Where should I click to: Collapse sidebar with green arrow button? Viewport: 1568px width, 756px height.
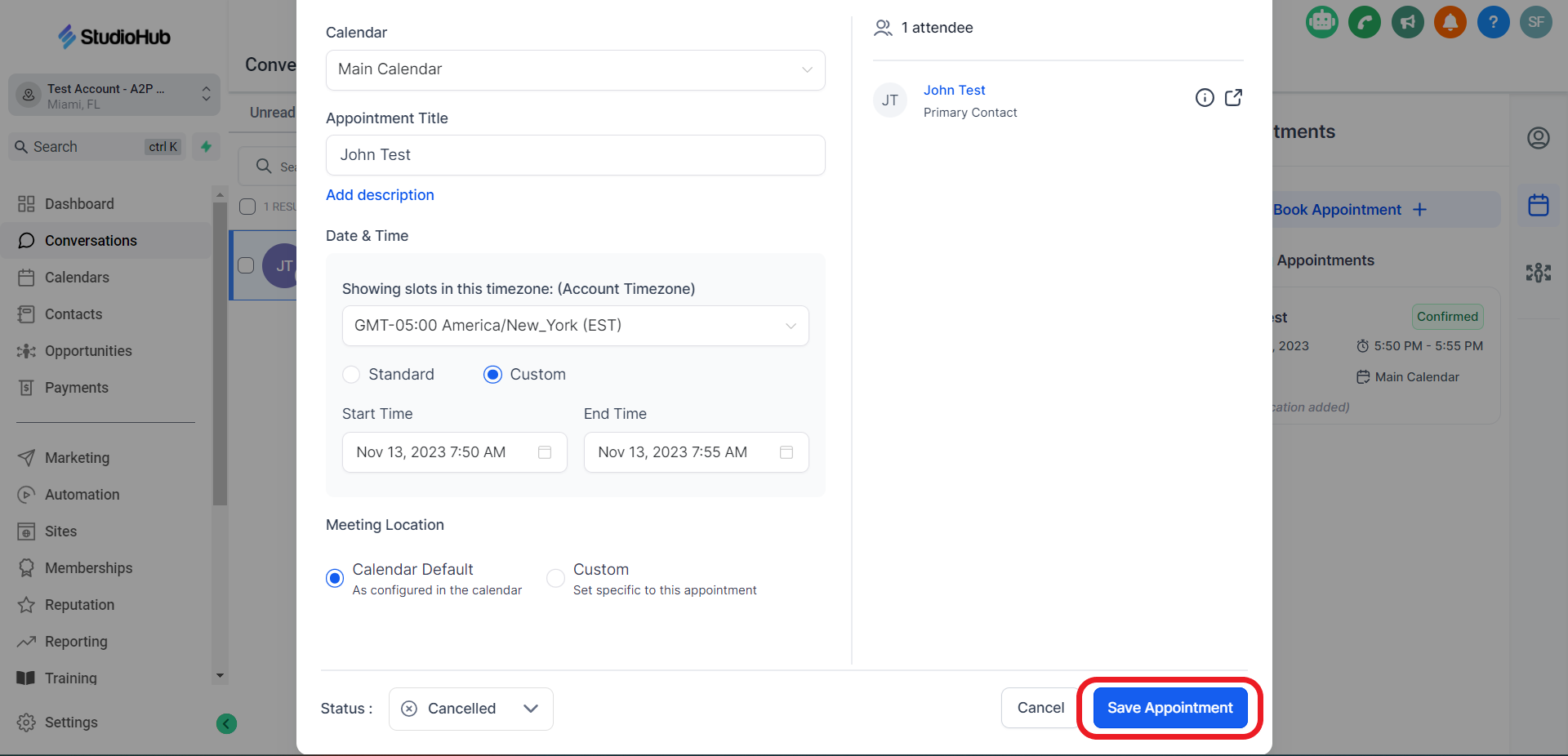(226, 723)
